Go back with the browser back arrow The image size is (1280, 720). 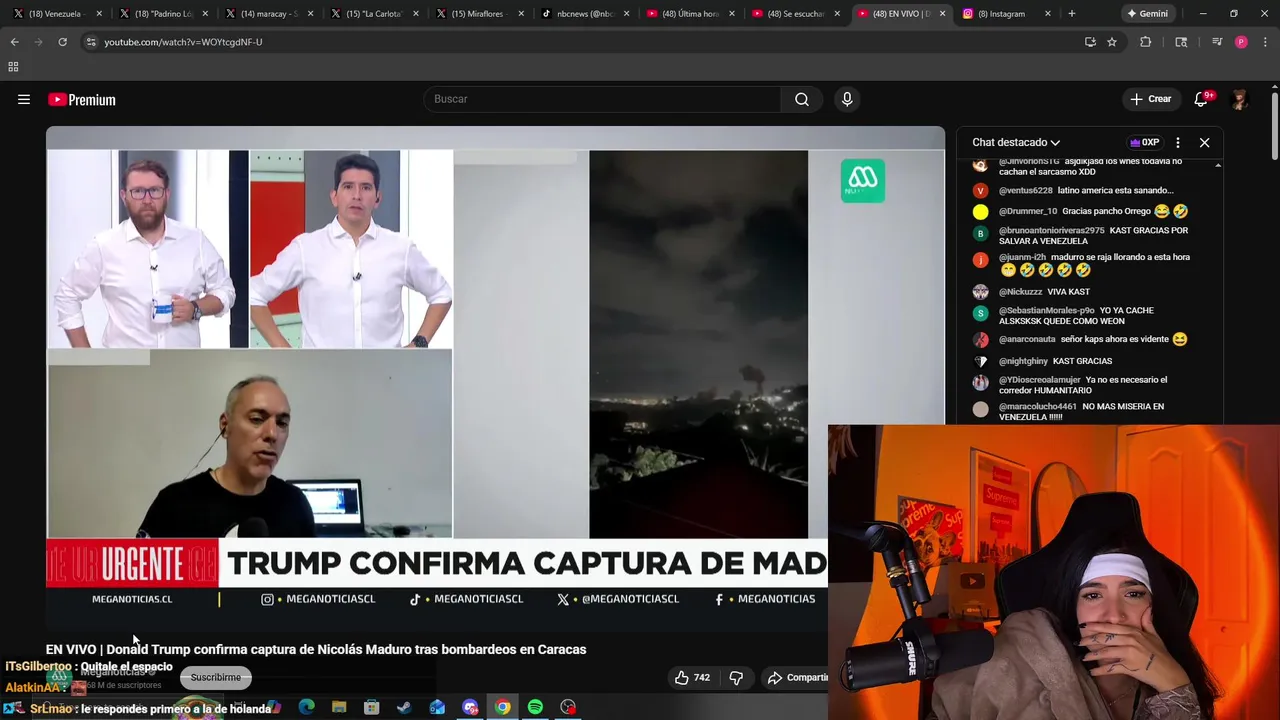click(14, 42)
